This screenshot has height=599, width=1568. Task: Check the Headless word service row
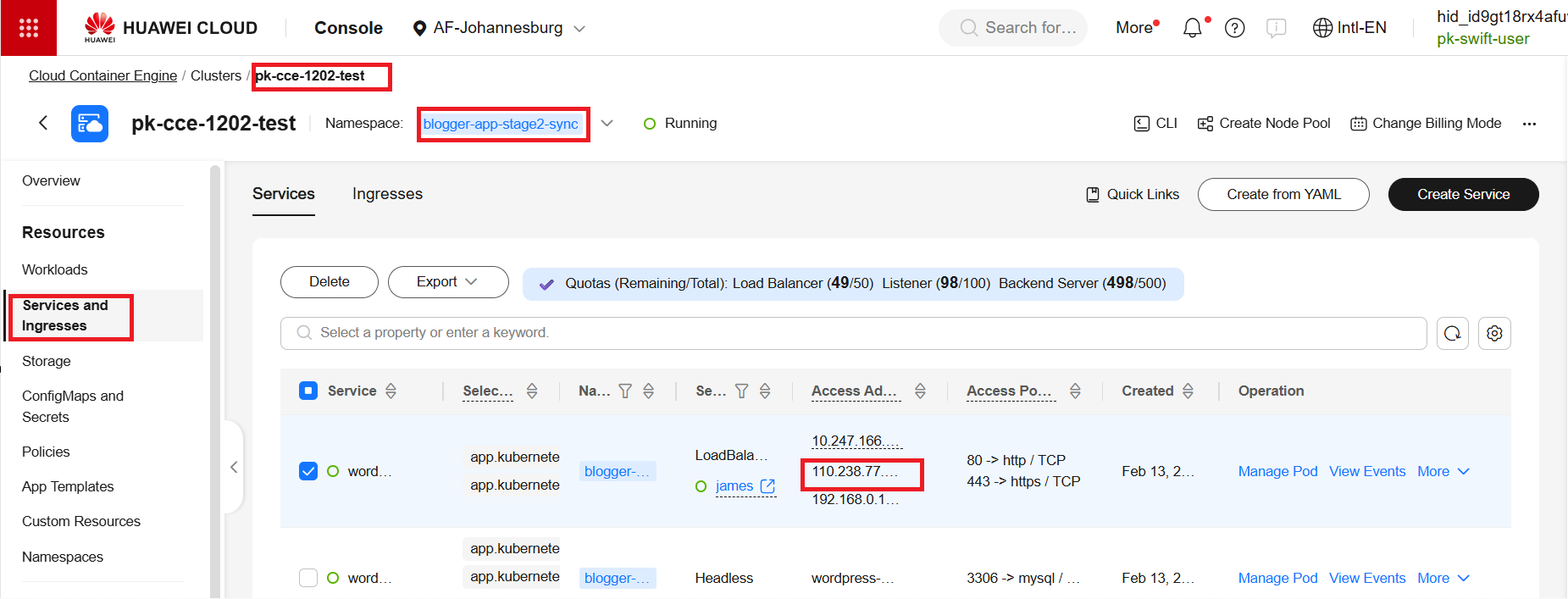308,578
